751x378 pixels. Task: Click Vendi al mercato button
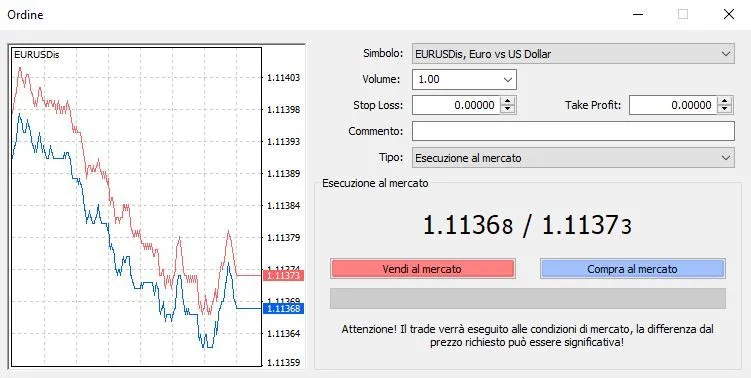[422, 269]
